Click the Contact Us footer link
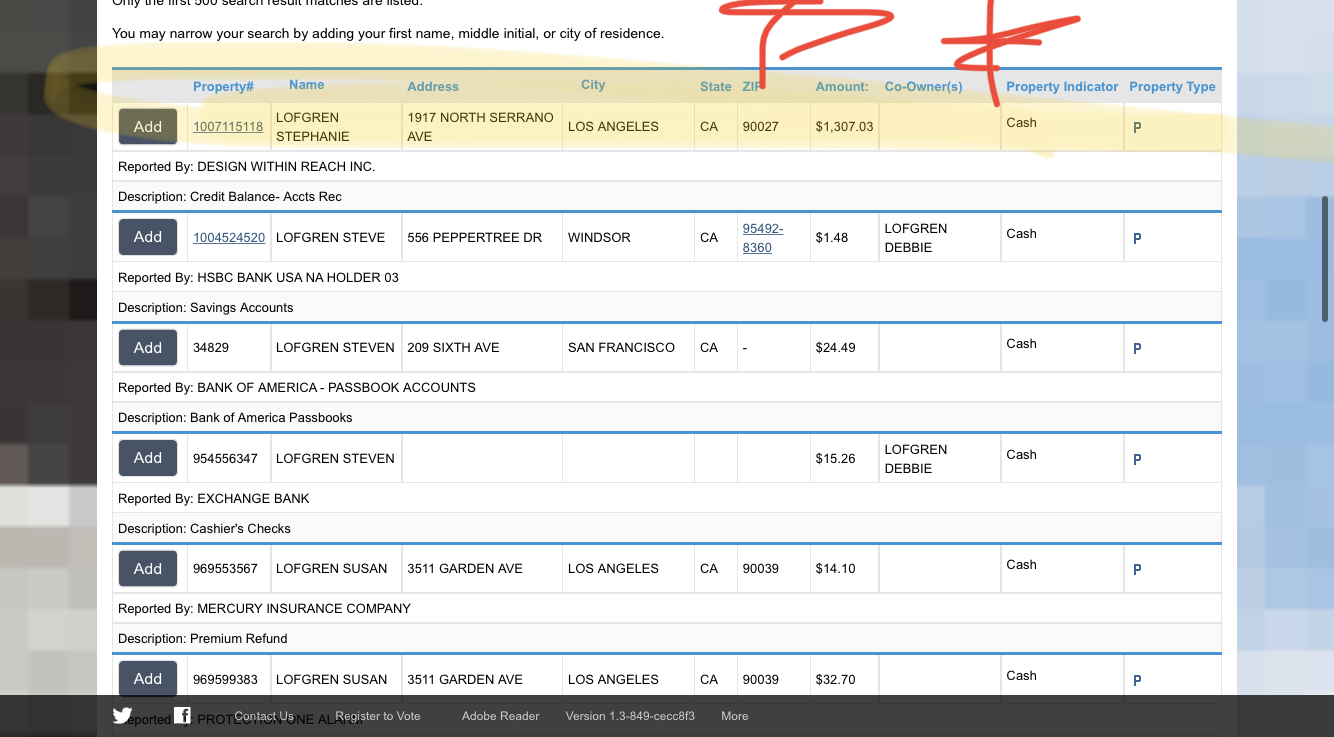 (x=264, y=716)
